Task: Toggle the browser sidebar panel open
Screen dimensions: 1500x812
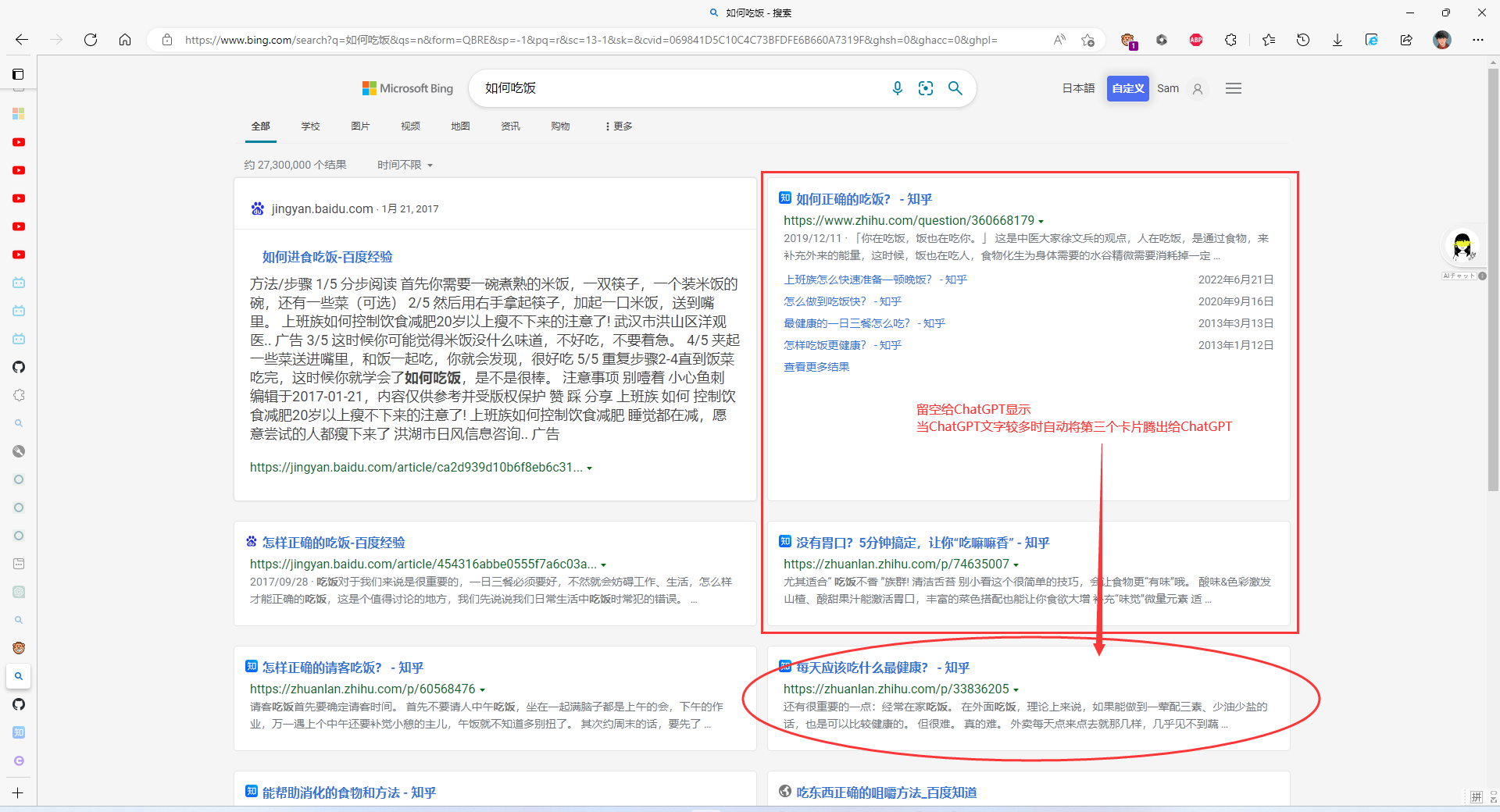Action: coord(18,74)
